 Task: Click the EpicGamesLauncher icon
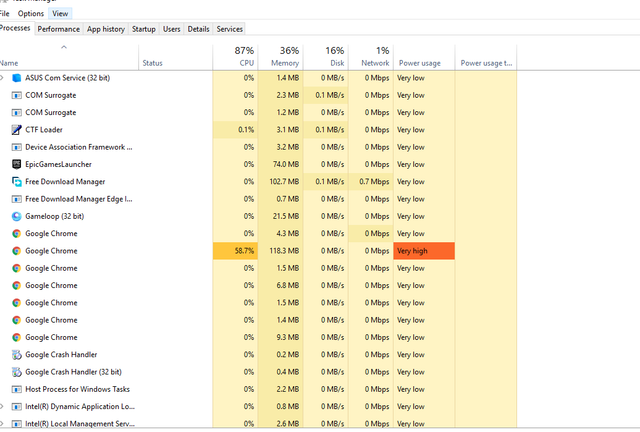coord(16,165)
